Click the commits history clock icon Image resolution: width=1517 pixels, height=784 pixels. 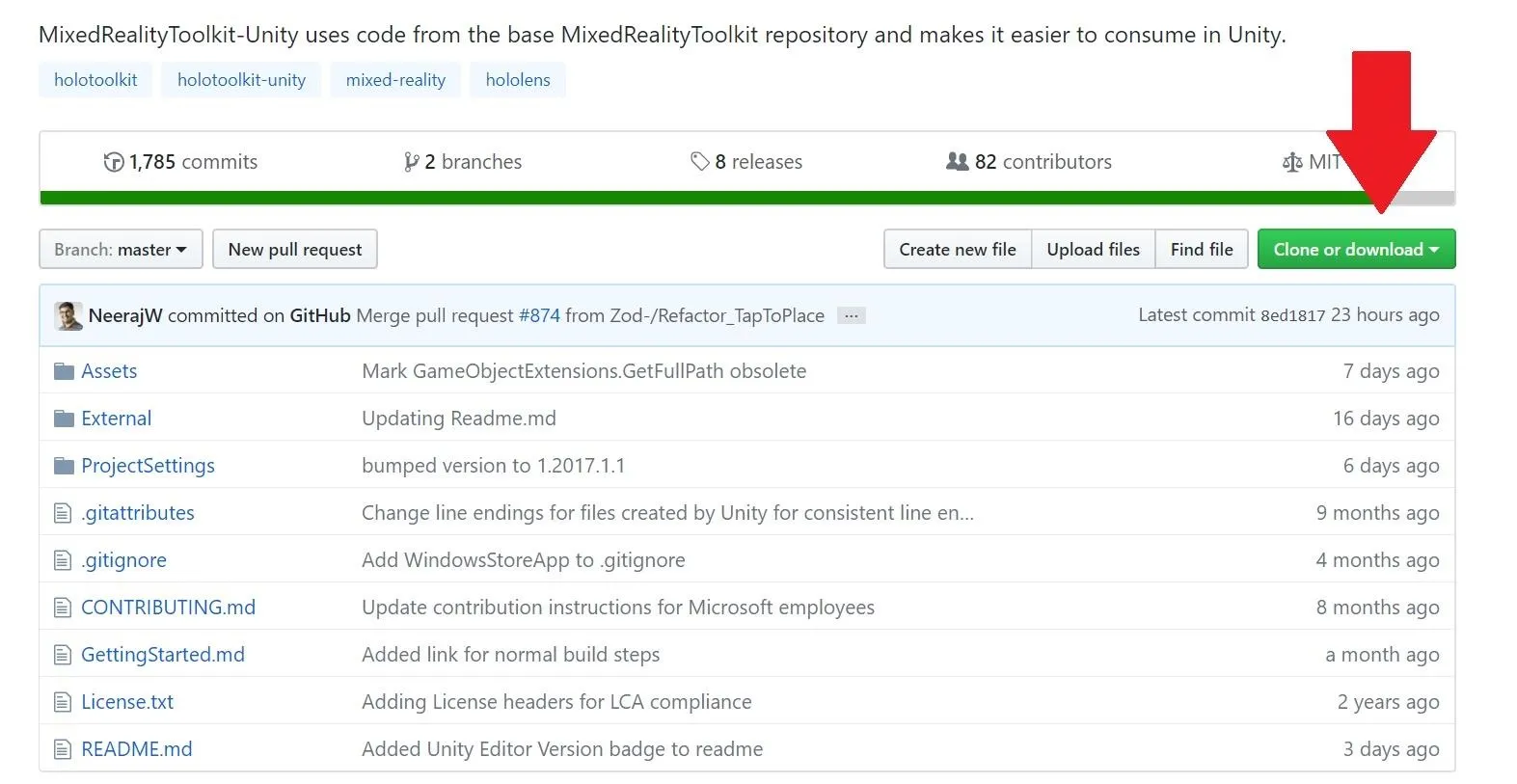coord(114,162)
